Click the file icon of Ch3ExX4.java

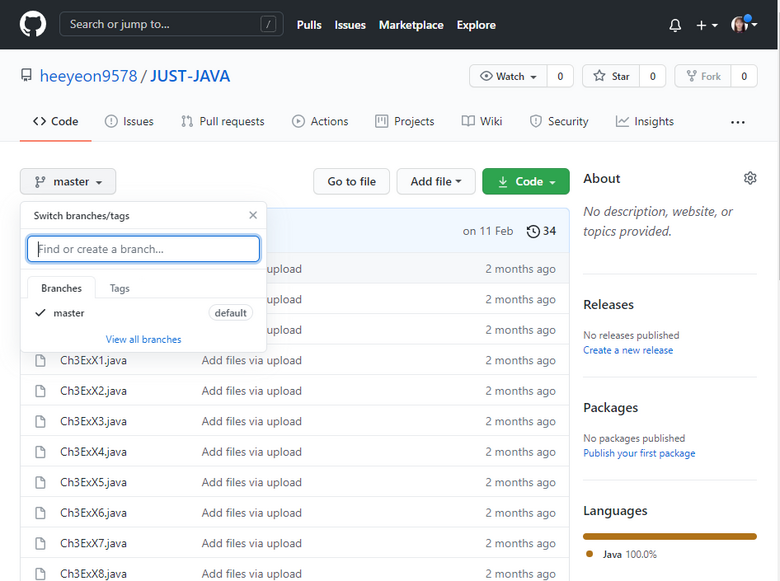click(40, 452)
